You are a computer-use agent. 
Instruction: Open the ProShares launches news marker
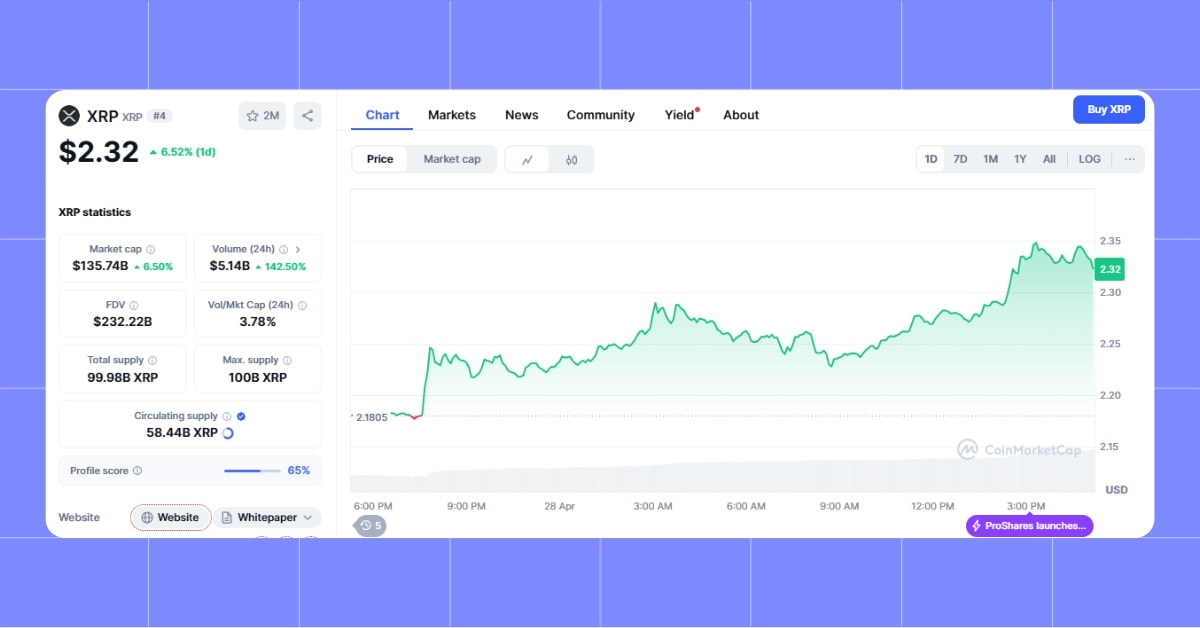tap(1029, 526)
